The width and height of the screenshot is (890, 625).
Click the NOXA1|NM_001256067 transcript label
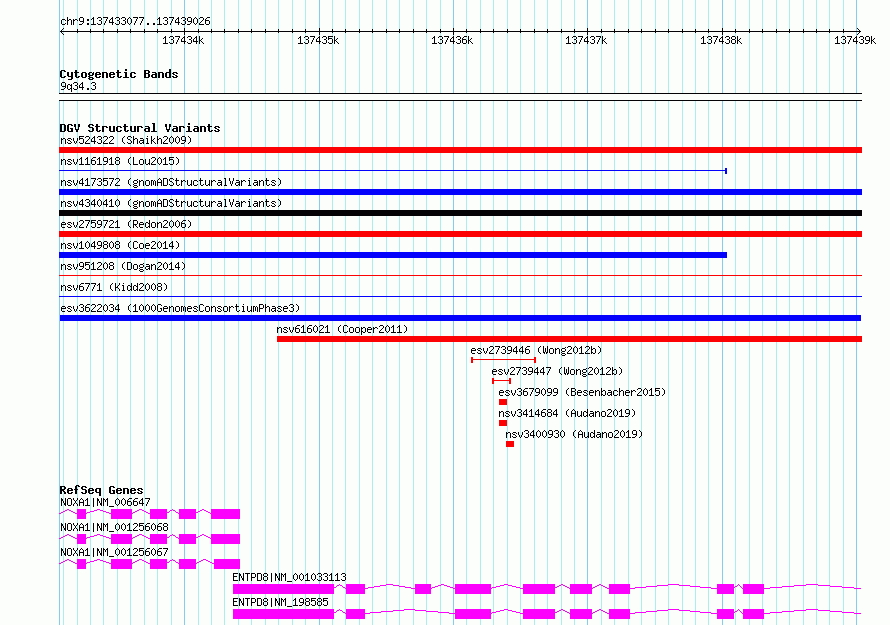pyautogui.click(x=114, y=552)
